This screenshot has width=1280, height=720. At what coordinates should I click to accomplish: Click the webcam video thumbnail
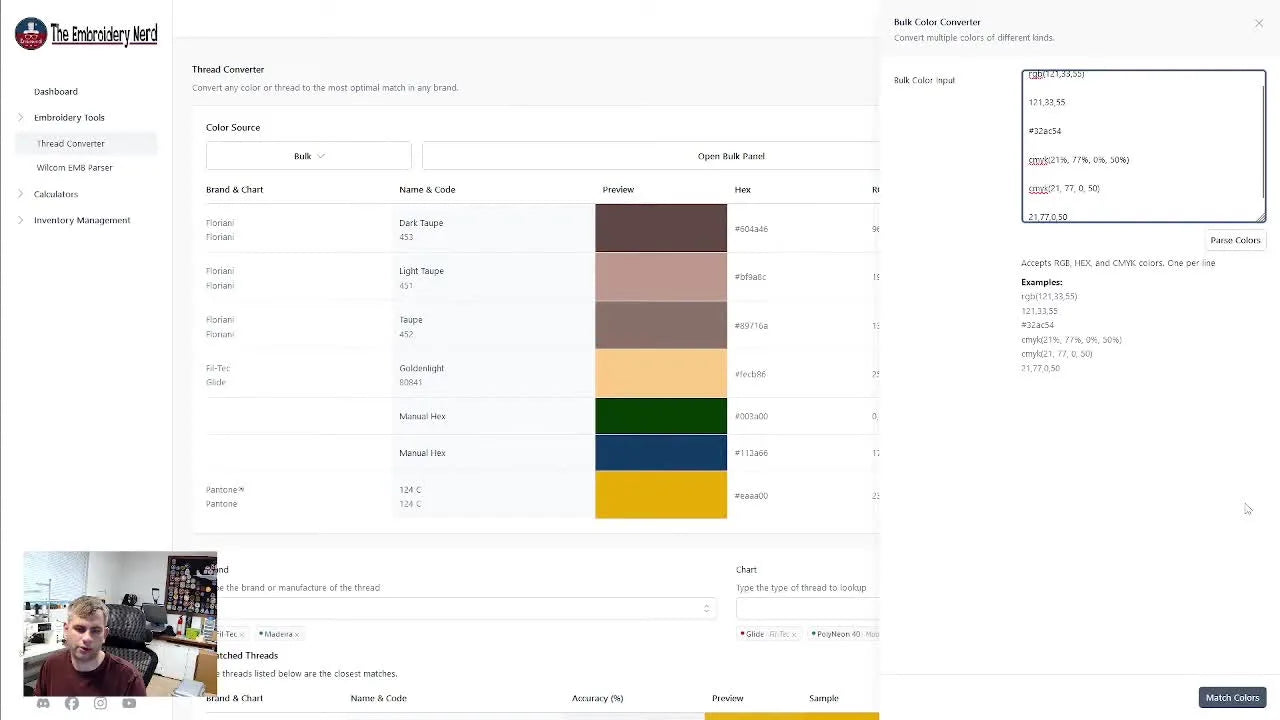coord(120,623)
